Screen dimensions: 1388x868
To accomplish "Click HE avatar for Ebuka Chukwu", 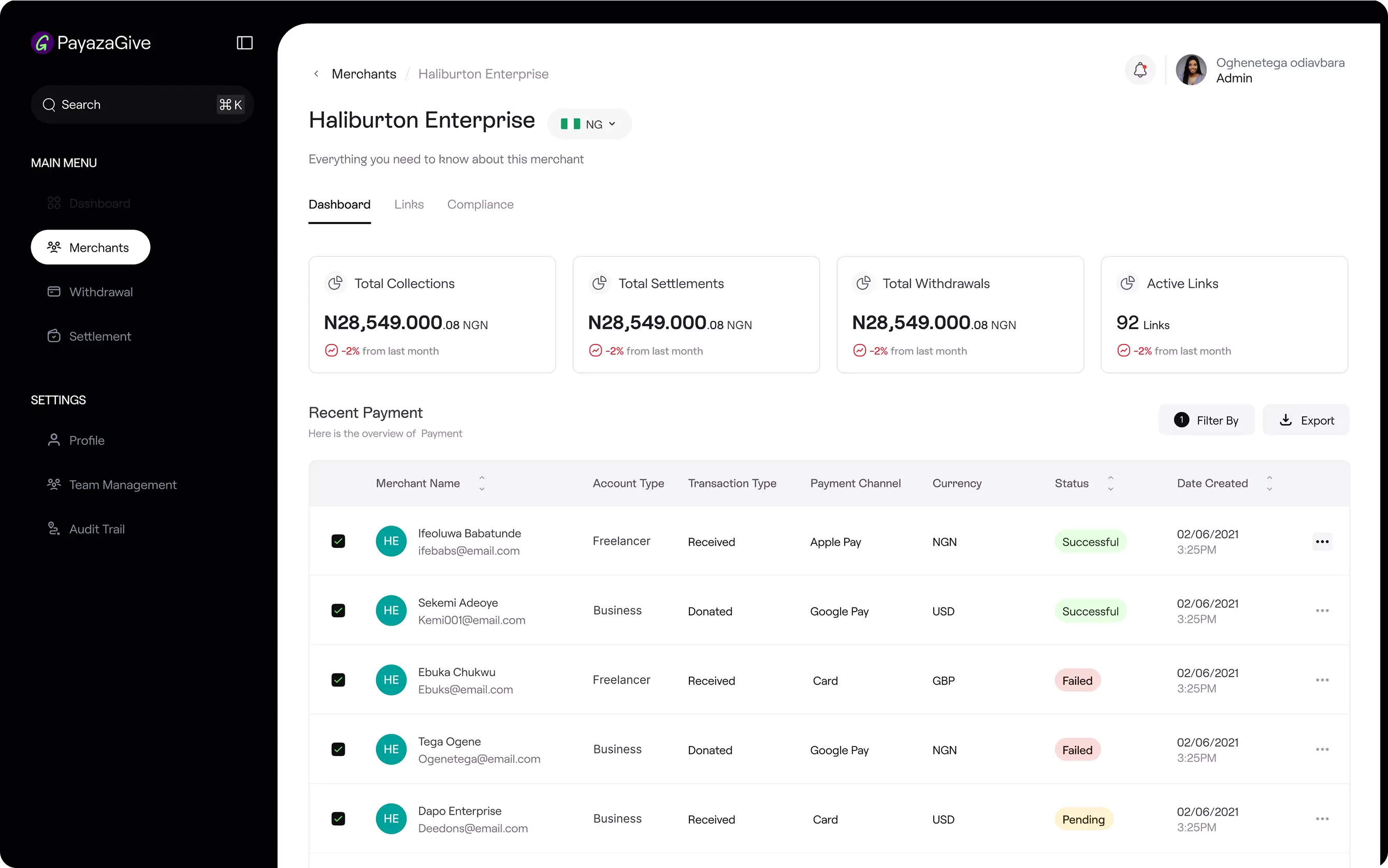I will point(391,681).
